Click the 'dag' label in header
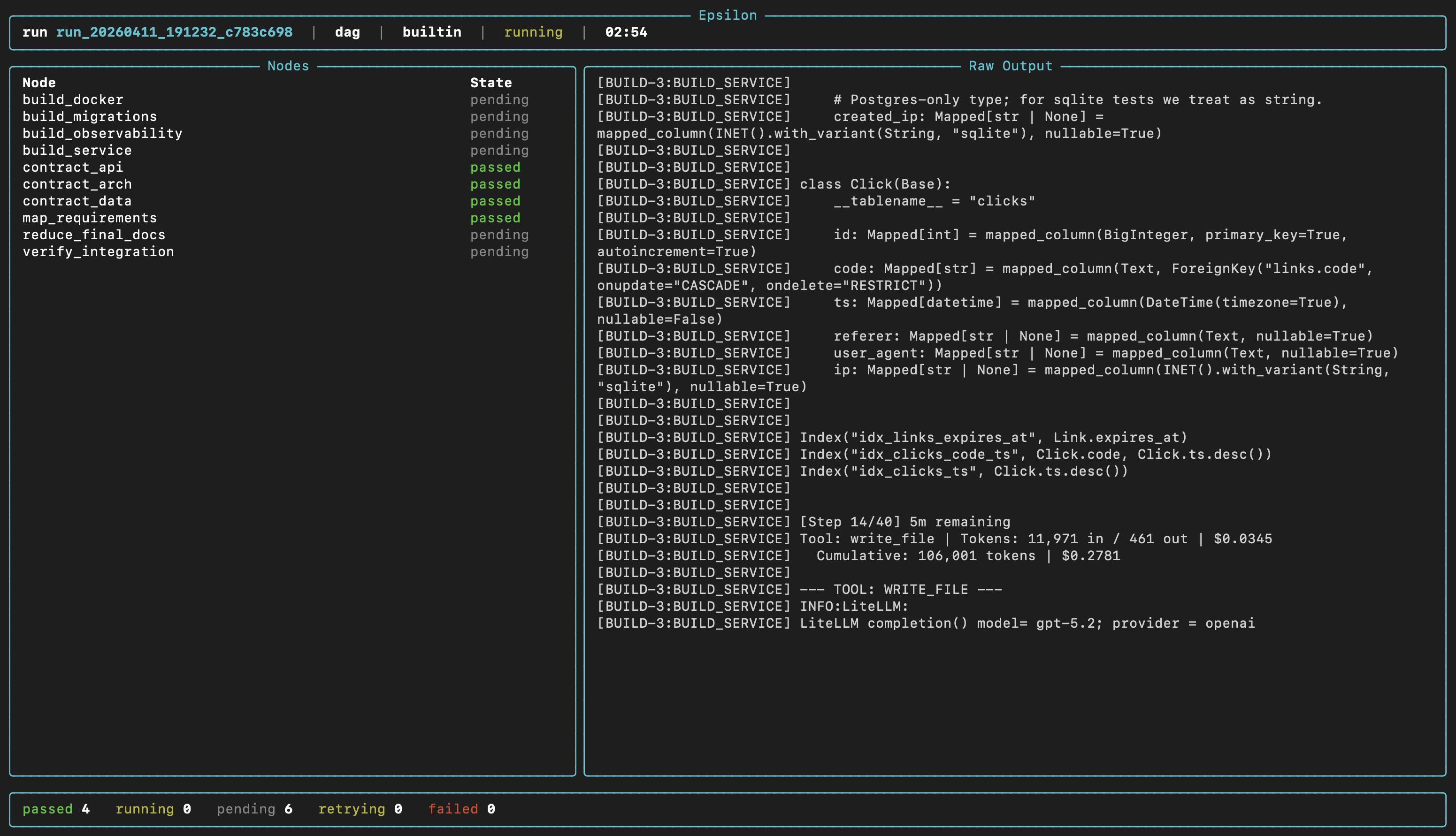This screenshot has height=836, width=1456. point(347,32)
